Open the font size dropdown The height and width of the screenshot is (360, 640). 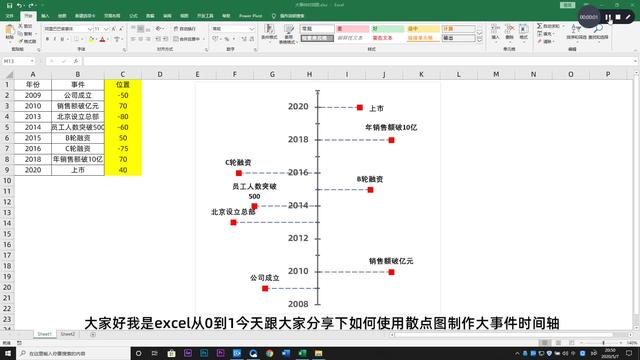pyautogui.click(x=106, y=29)
